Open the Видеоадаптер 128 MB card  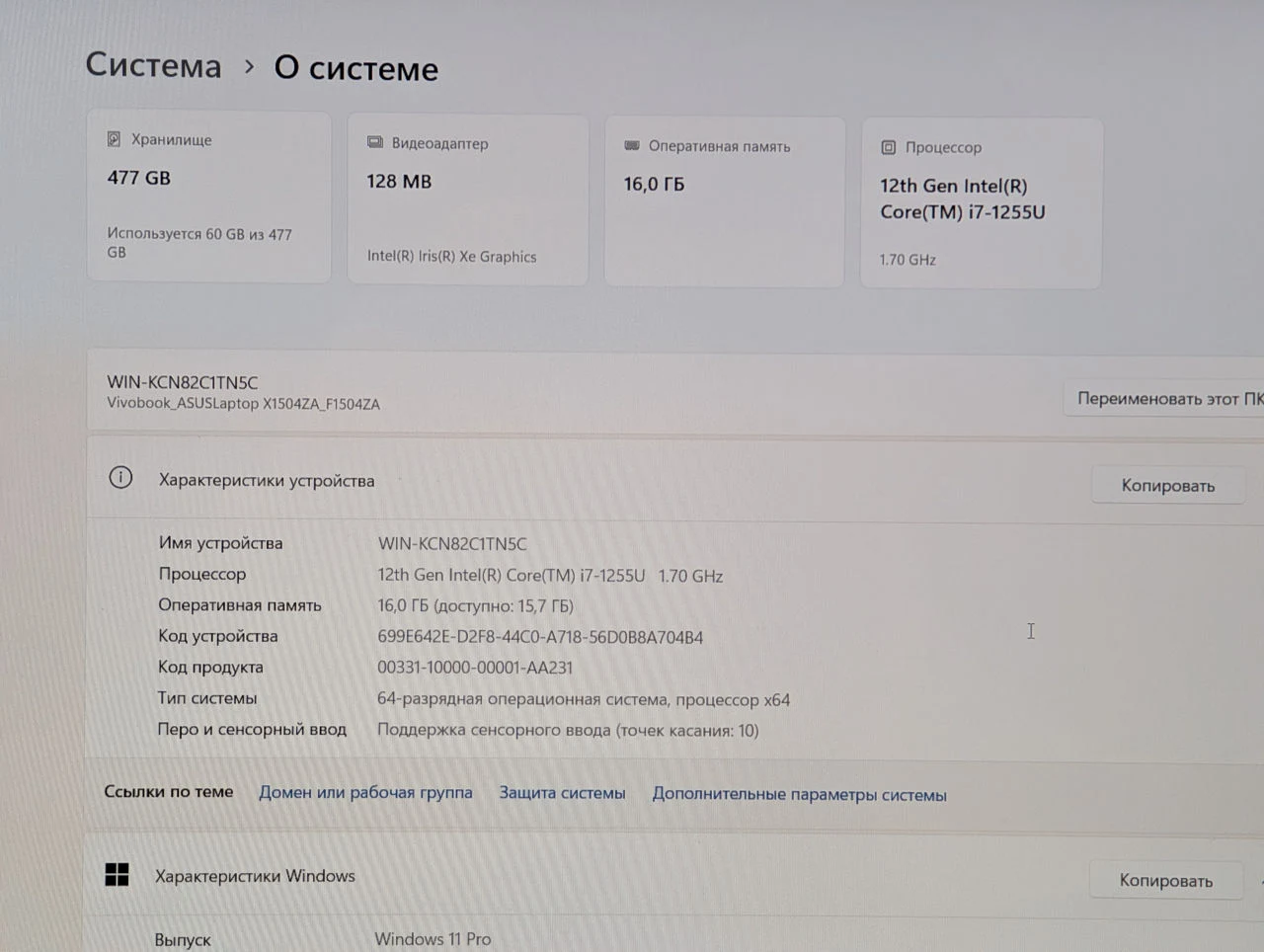tap(468, 200)
